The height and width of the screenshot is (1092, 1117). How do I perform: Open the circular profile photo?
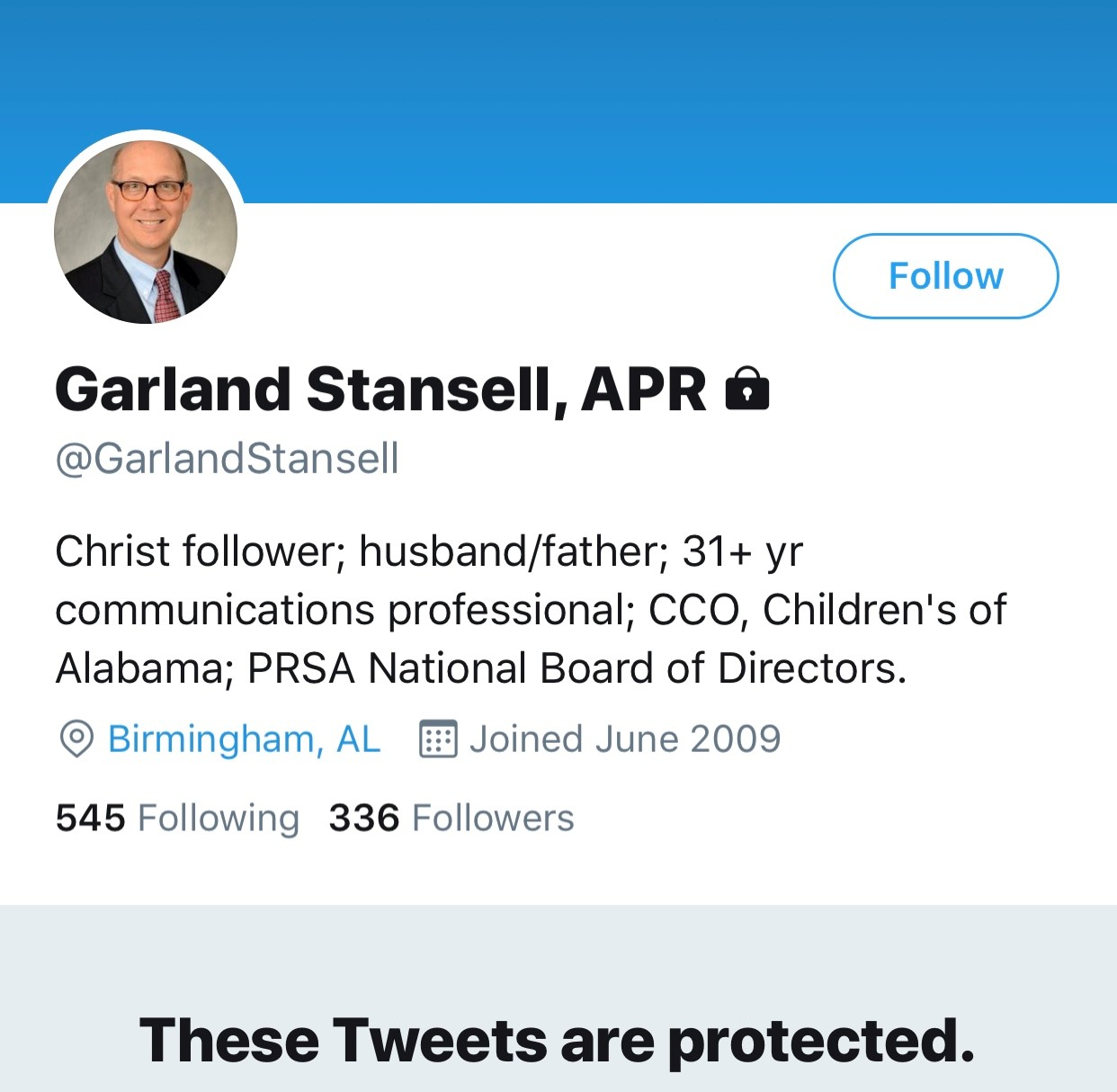tap(146, 232)
